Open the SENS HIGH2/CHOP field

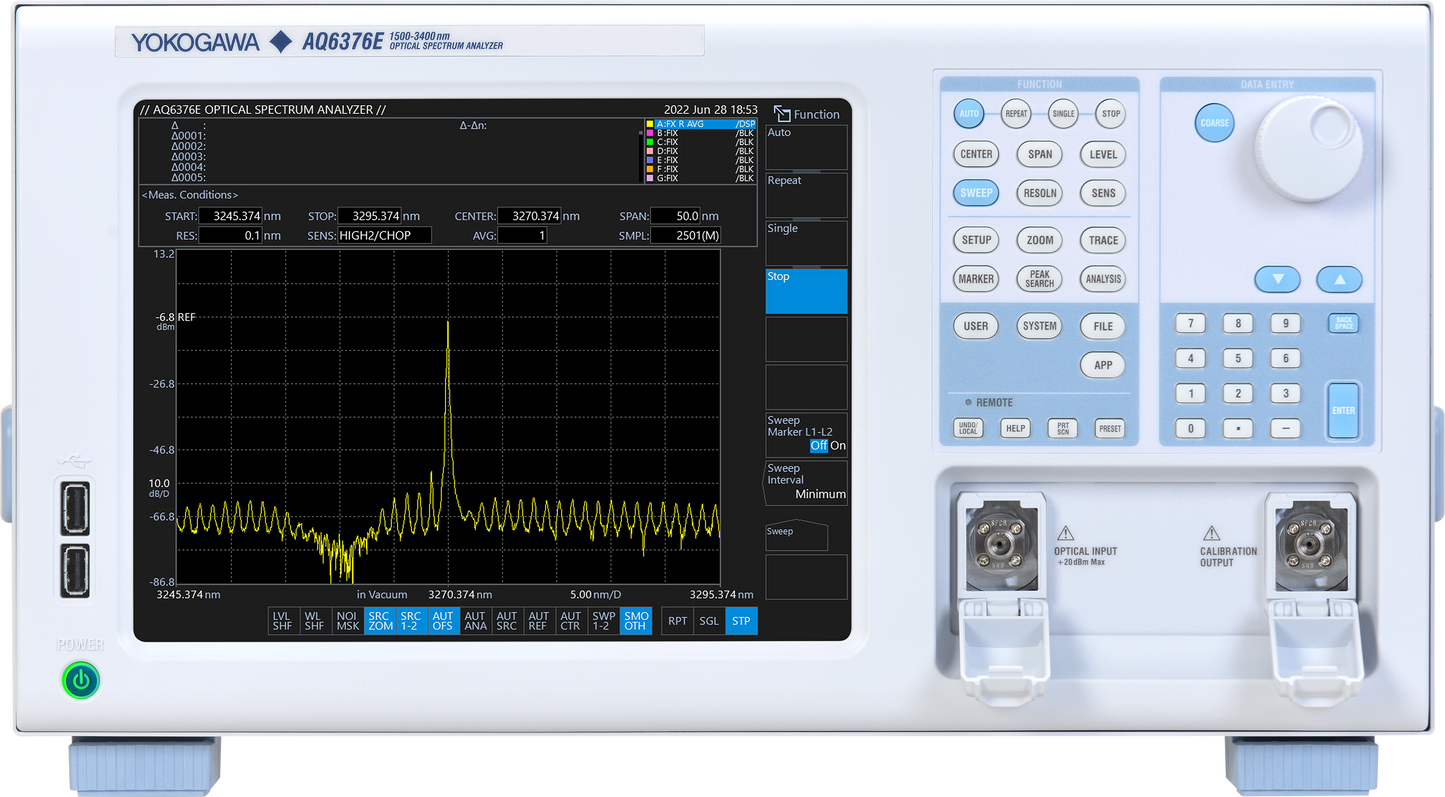tap(384, 236)
